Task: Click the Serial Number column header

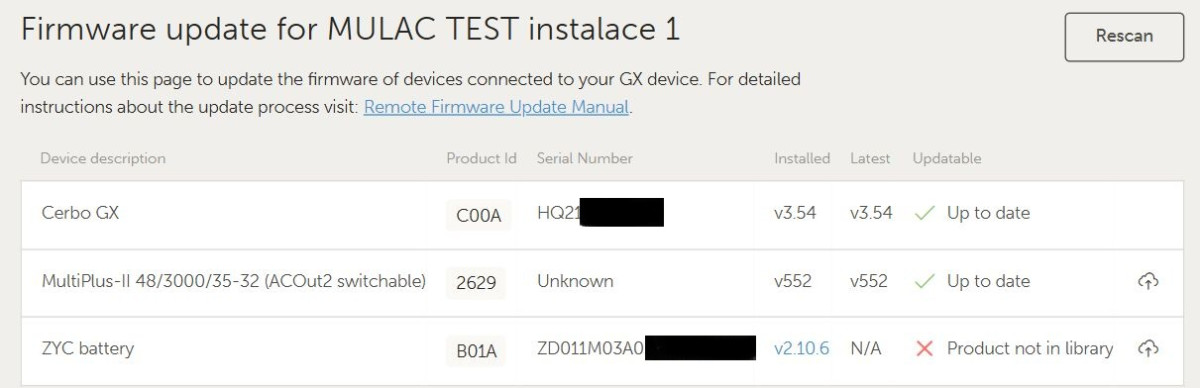Action: pos(585,158)
